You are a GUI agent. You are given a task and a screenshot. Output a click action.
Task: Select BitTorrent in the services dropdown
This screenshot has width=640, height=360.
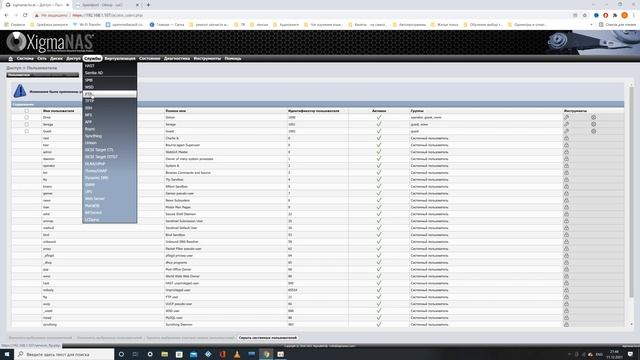pos(109,212)
